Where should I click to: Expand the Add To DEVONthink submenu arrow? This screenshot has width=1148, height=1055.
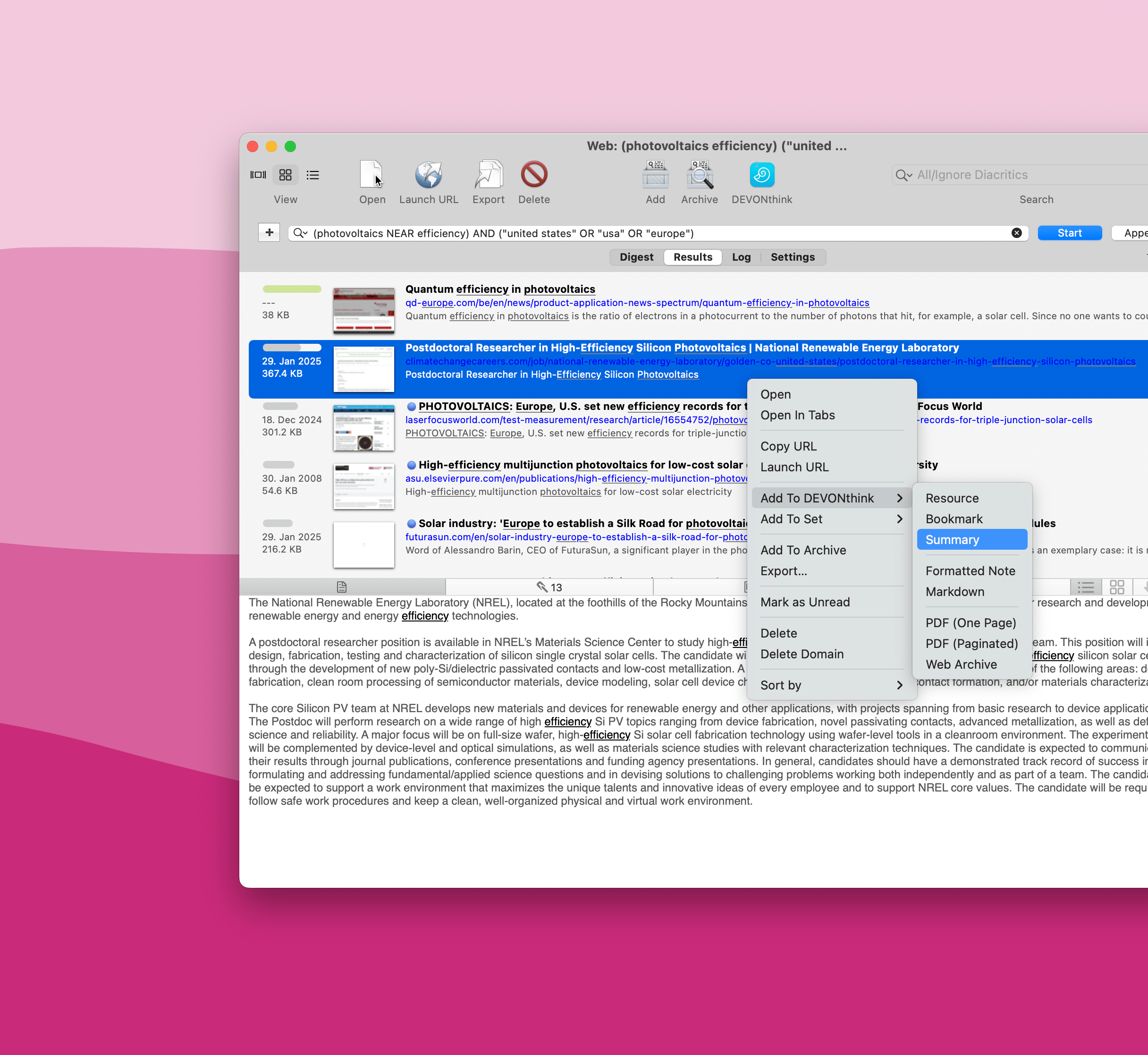(x=900, y=498)
